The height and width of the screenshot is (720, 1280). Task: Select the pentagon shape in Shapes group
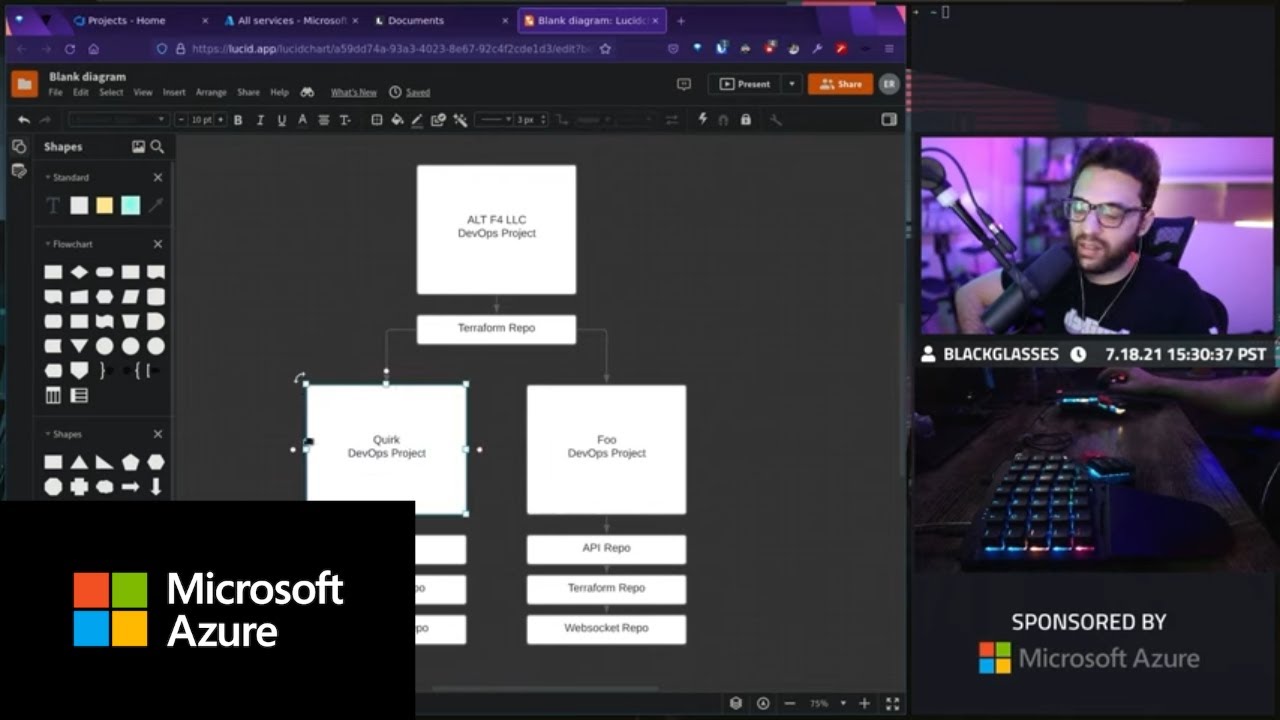(x=131, y=462)
